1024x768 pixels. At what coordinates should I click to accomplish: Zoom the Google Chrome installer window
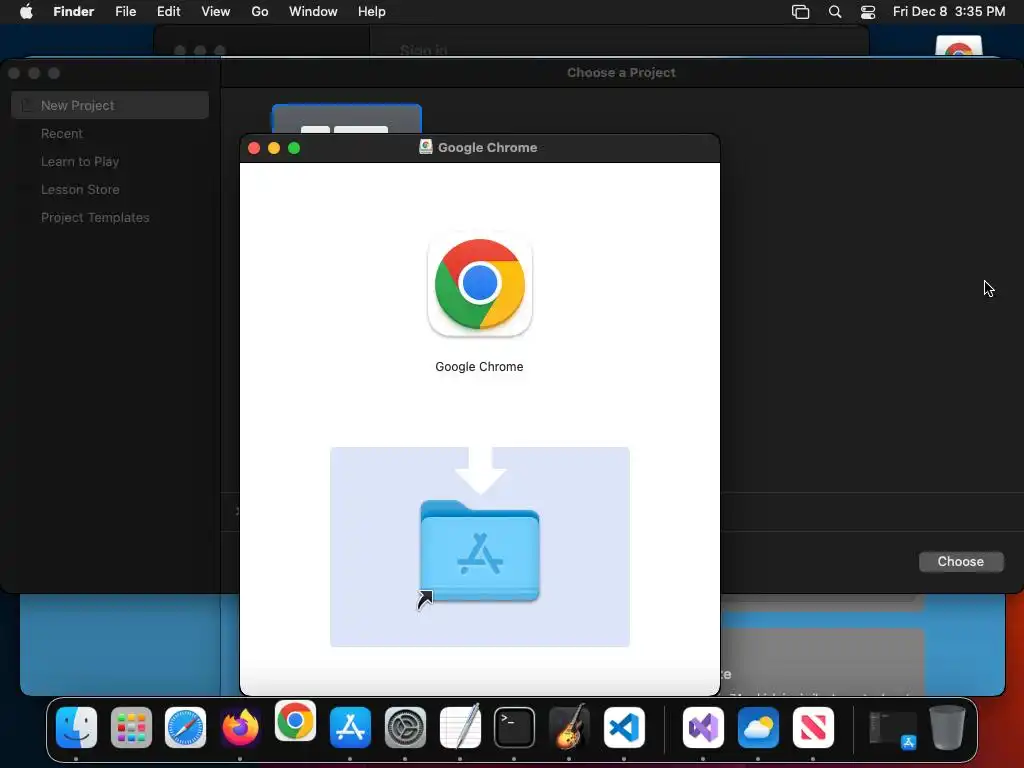click(294, 148)
